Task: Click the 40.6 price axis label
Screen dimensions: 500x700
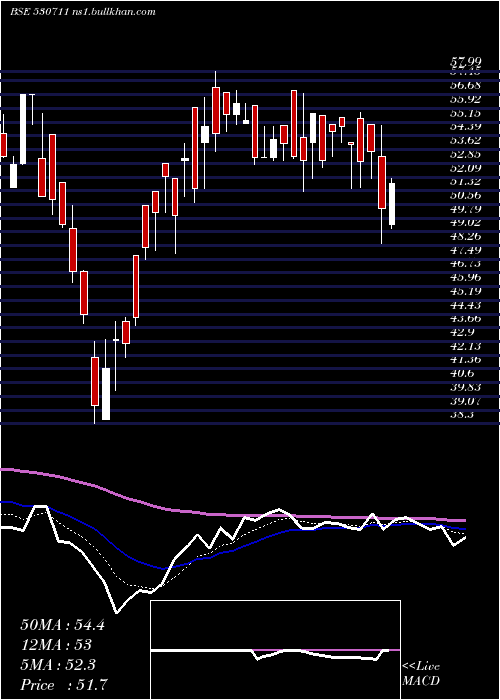Action: (x=462, y=374)
